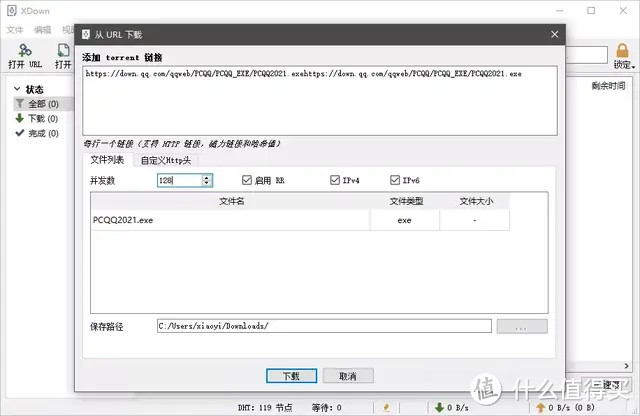Select the 下载 (0) status item
Viewport: 640px width, 416px height.
(x=38, y=119)
